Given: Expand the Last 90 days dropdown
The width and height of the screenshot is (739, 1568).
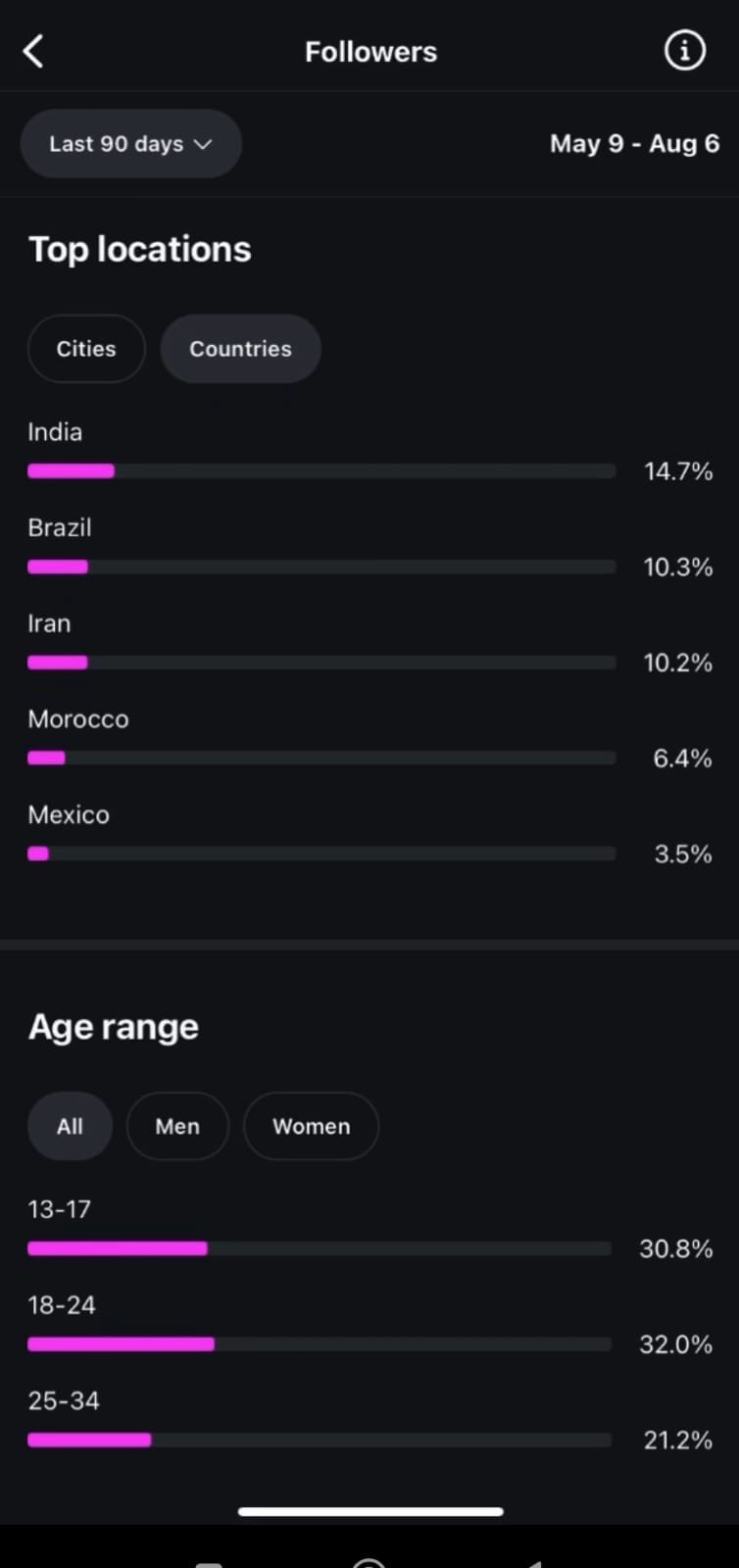Looking at the screenshot, I should (130, 144).
